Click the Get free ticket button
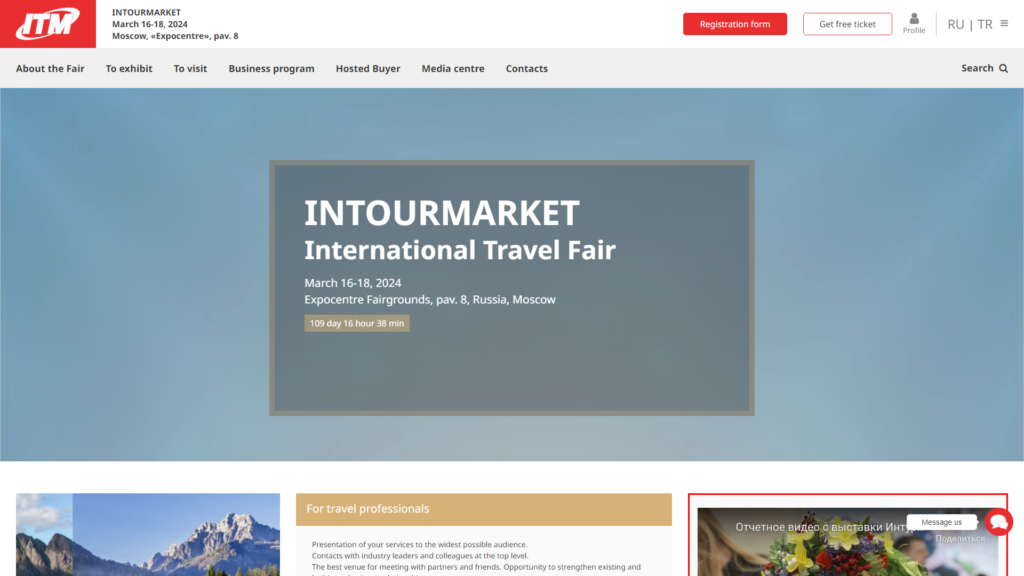1024x576 pixels. (x=847, y=24)
